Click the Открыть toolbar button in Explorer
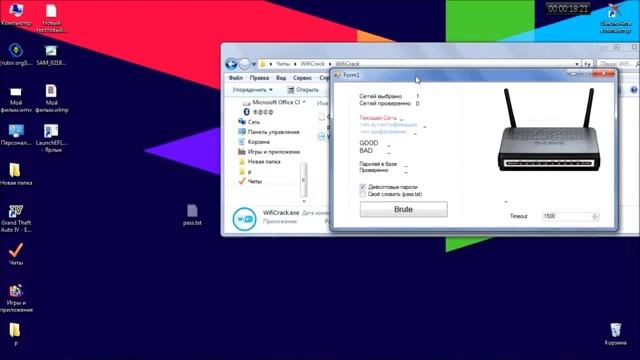 [x=303, y=90]
